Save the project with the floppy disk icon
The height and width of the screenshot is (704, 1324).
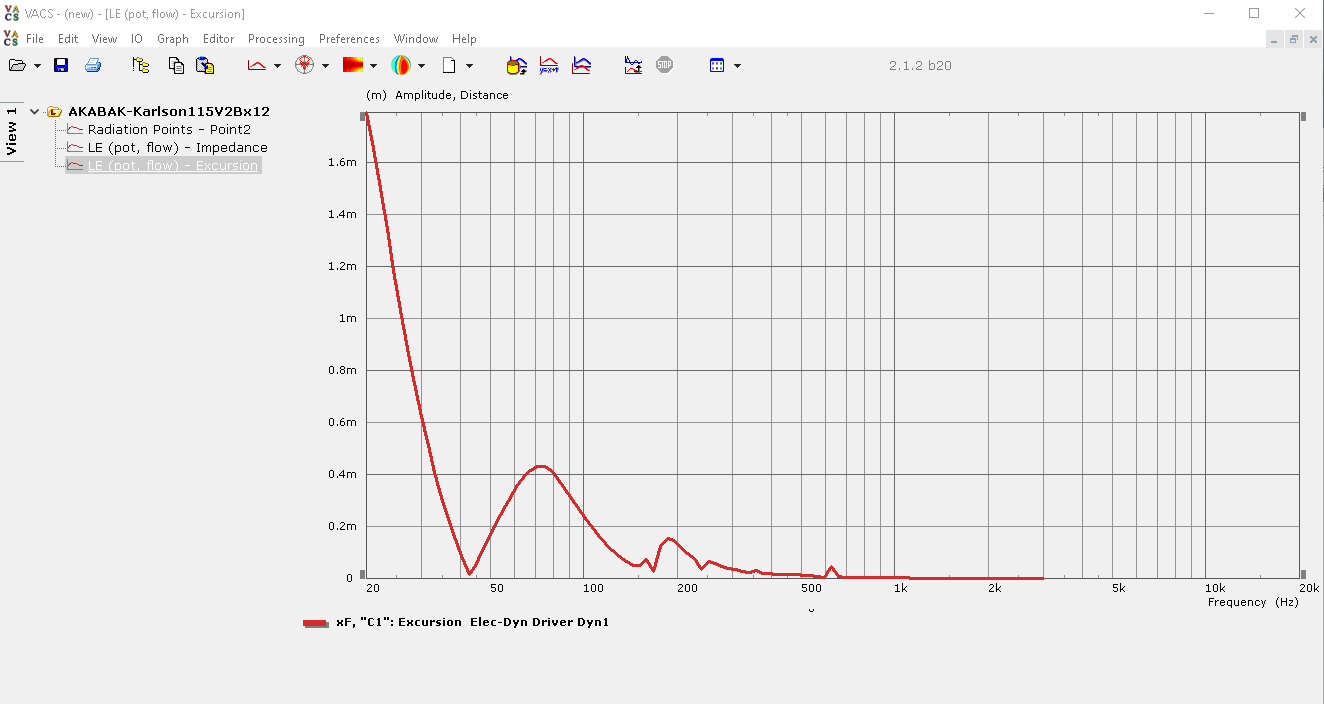click(61, 65)
